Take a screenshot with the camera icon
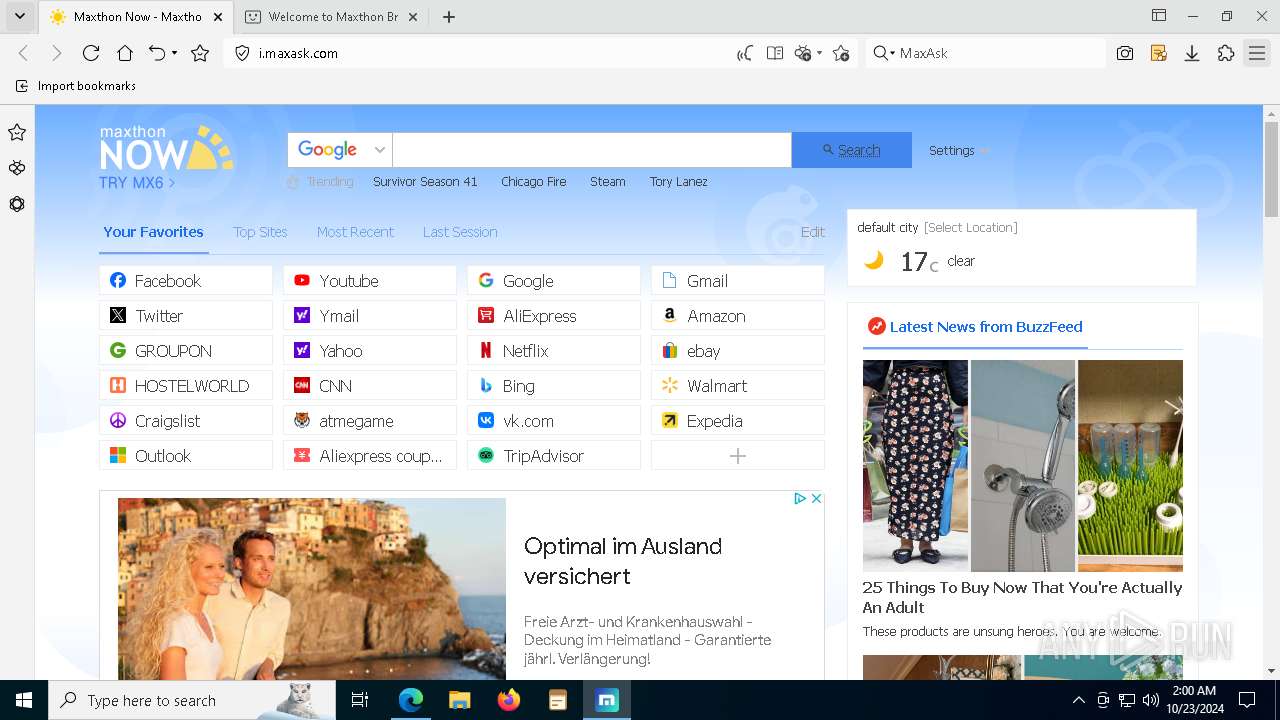 point(1125,53)
